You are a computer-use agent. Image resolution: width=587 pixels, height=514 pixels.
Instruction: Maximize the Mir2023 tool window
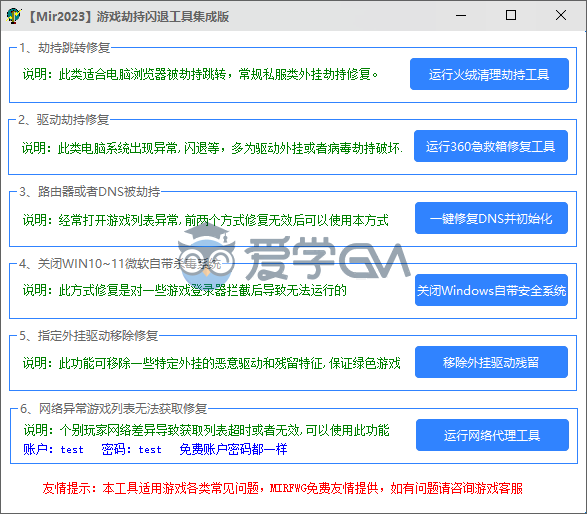click(511, 15)
